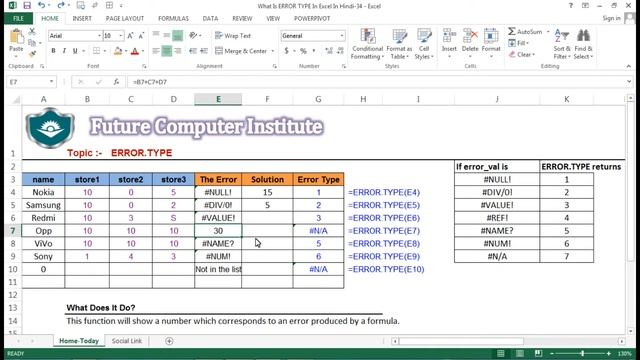Viewport: 640px width, 360px height.
Task: Add a new sheet with plus button
Action: click(169, 341)
